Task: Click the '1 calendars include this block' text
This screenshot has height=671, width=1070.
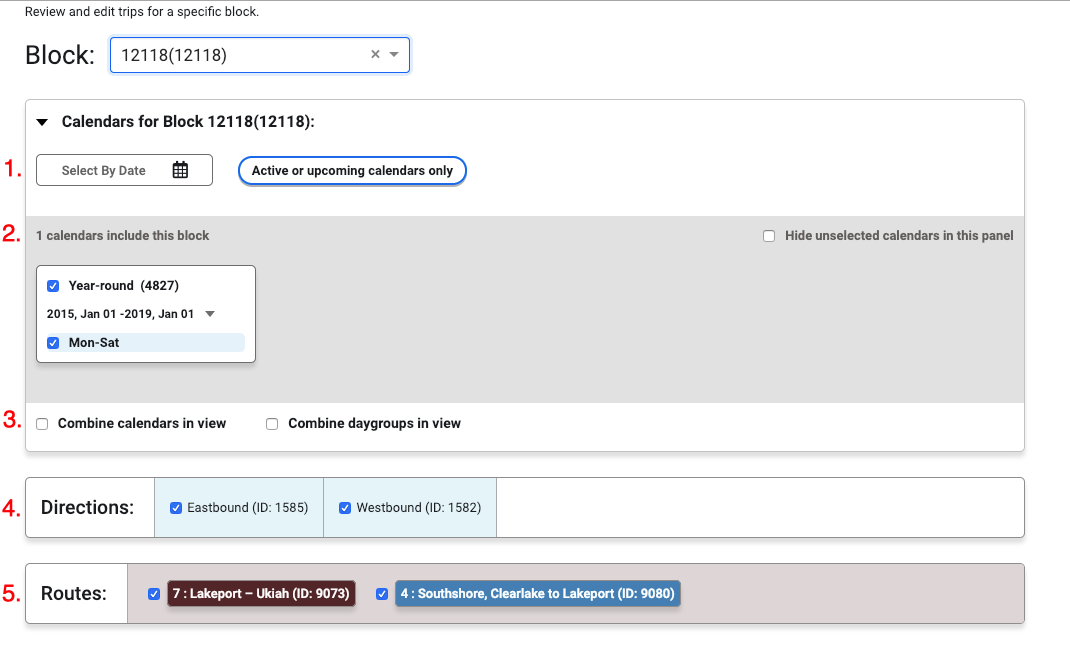Action: [123, 235]
